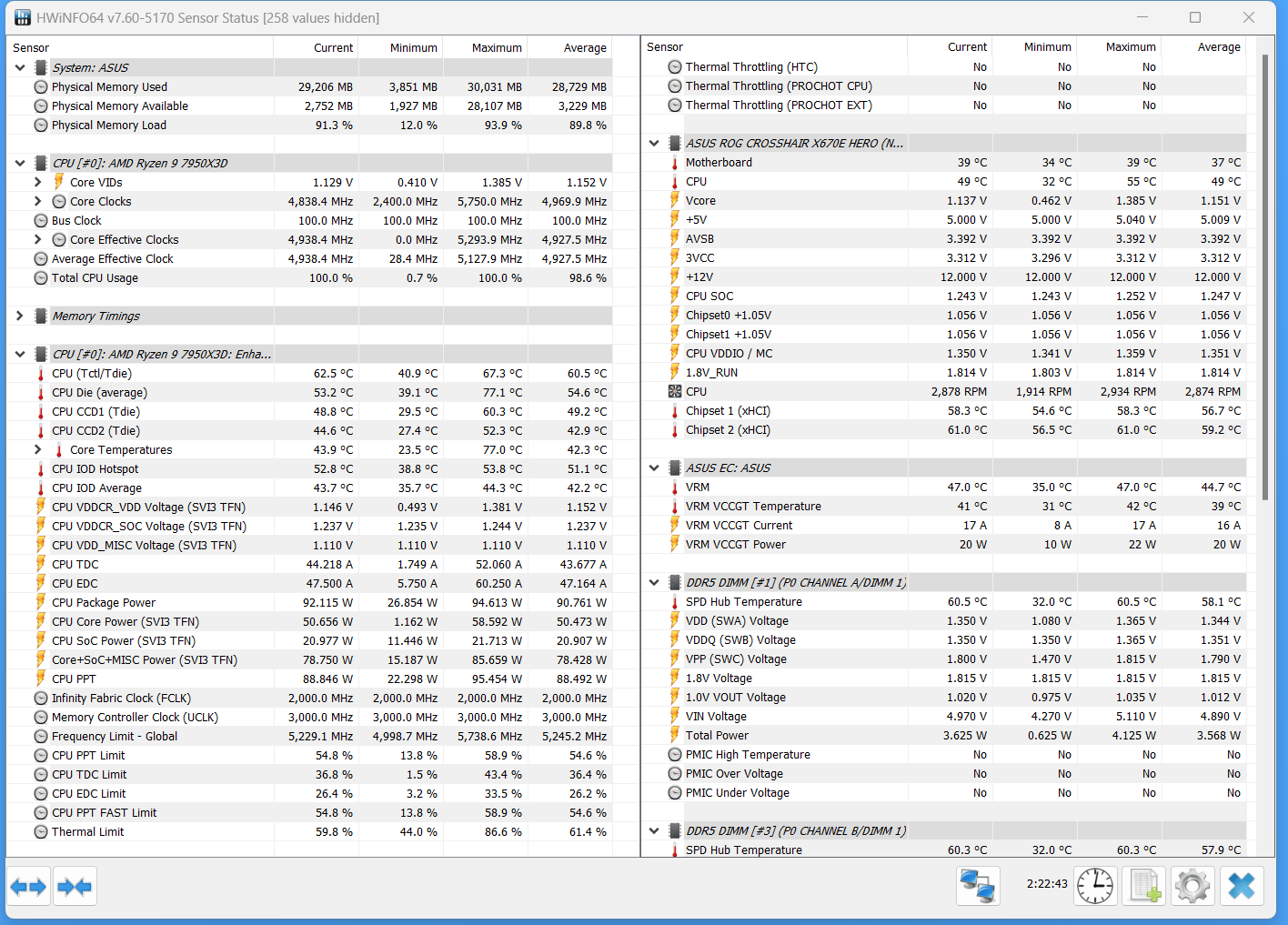This screenshot has width=1288, height=925.
Task: Collapse the ASUS EC: ASUS group
Action: (654, 468)
